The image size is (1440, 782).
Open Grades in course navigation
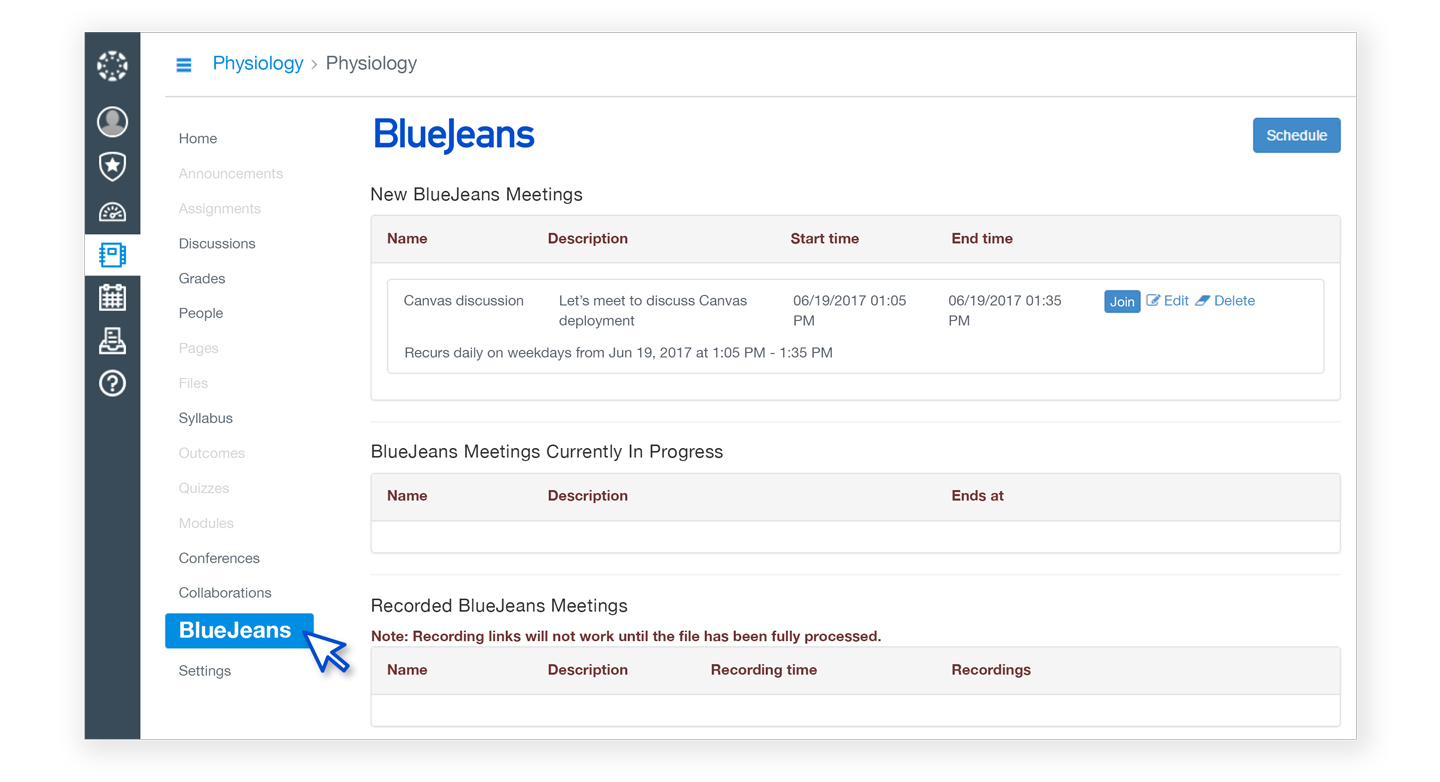202,279
